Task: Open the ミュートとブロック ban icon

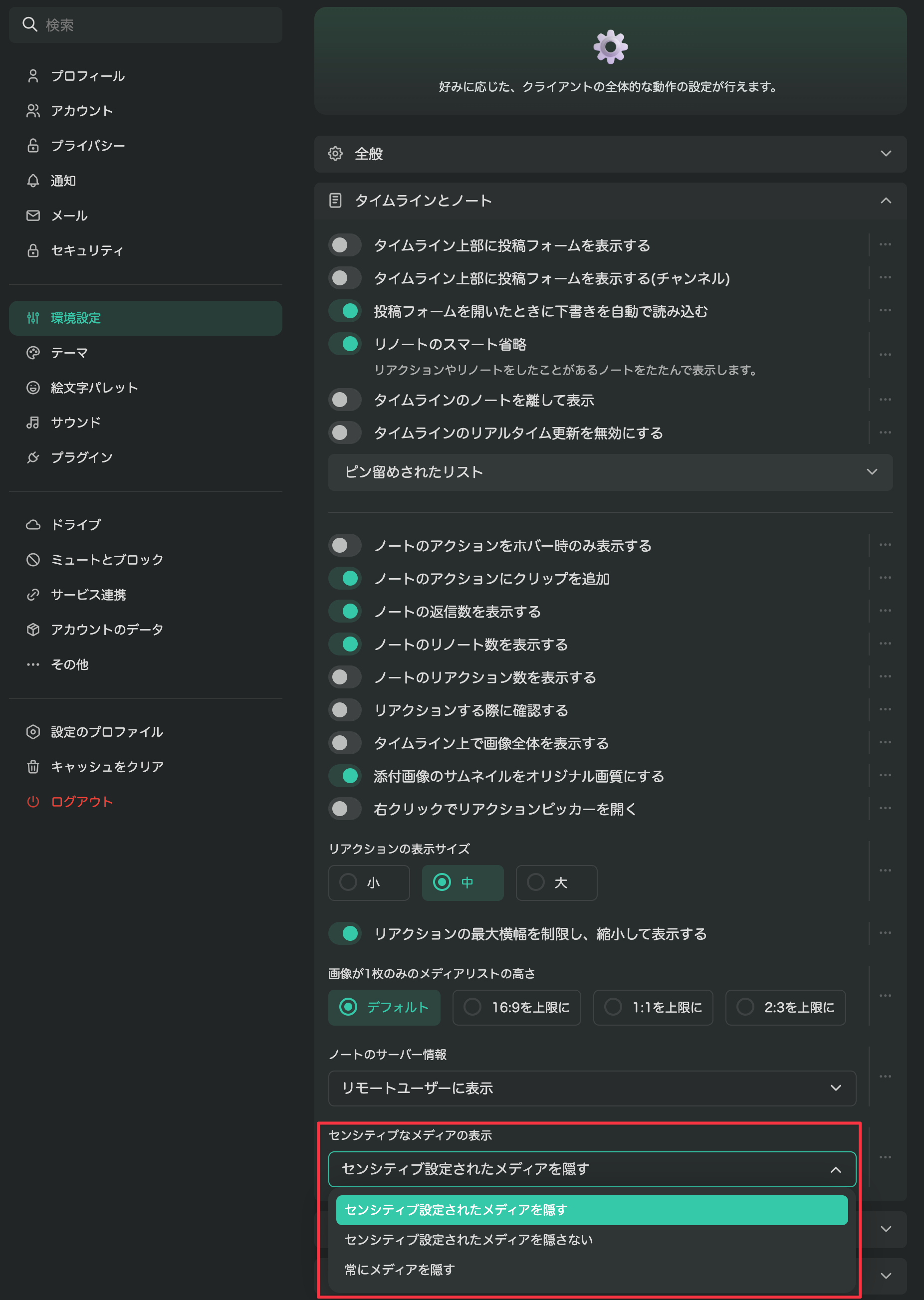Action: pyautogui.click(x=33, y=559)
